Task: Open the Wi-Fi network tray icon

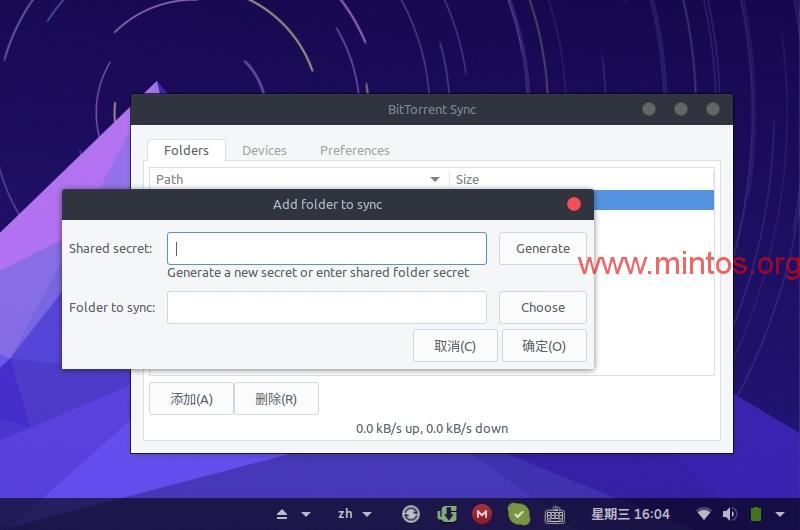Action: coord(704,514)
